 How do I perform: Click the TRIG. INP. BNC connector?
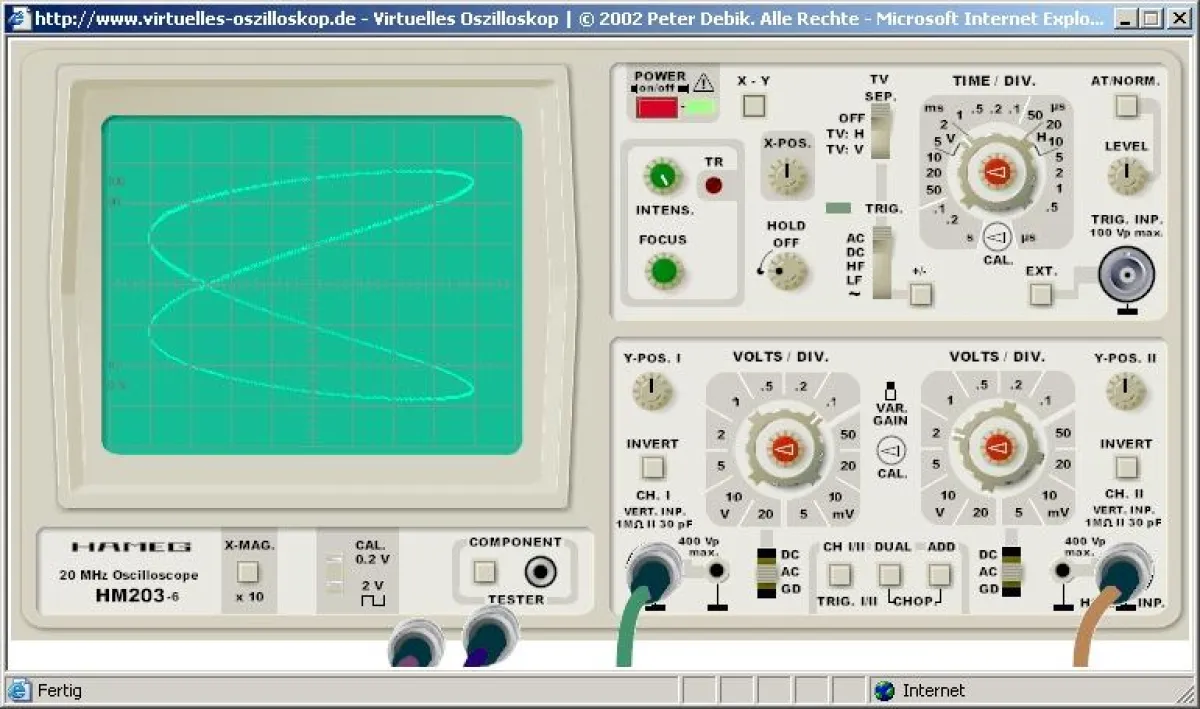click(x=1126, y=275)
